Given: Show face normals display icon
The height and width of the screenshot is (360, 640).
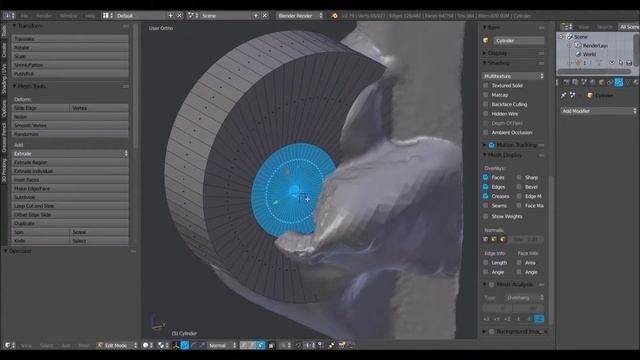Looking at the screenshot, I should (x=503, y=239).
